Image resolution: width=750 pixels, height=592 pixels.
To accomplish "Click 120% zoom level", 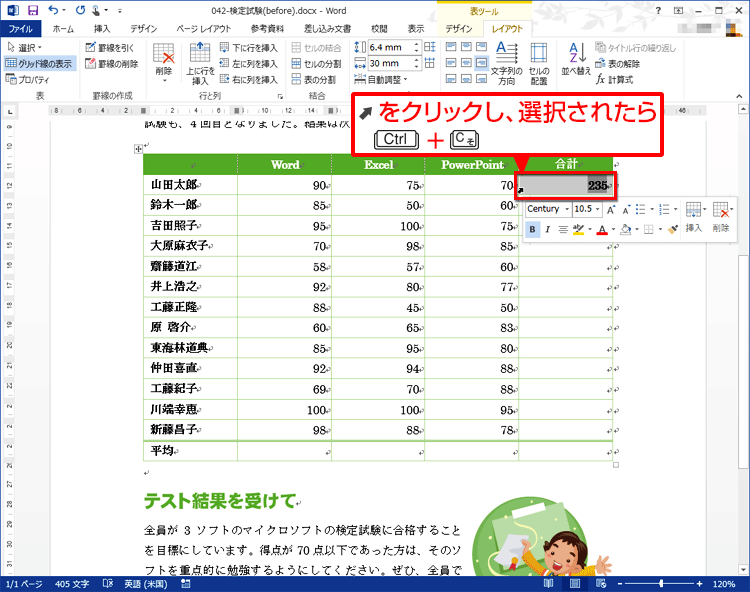I will 724,584.
